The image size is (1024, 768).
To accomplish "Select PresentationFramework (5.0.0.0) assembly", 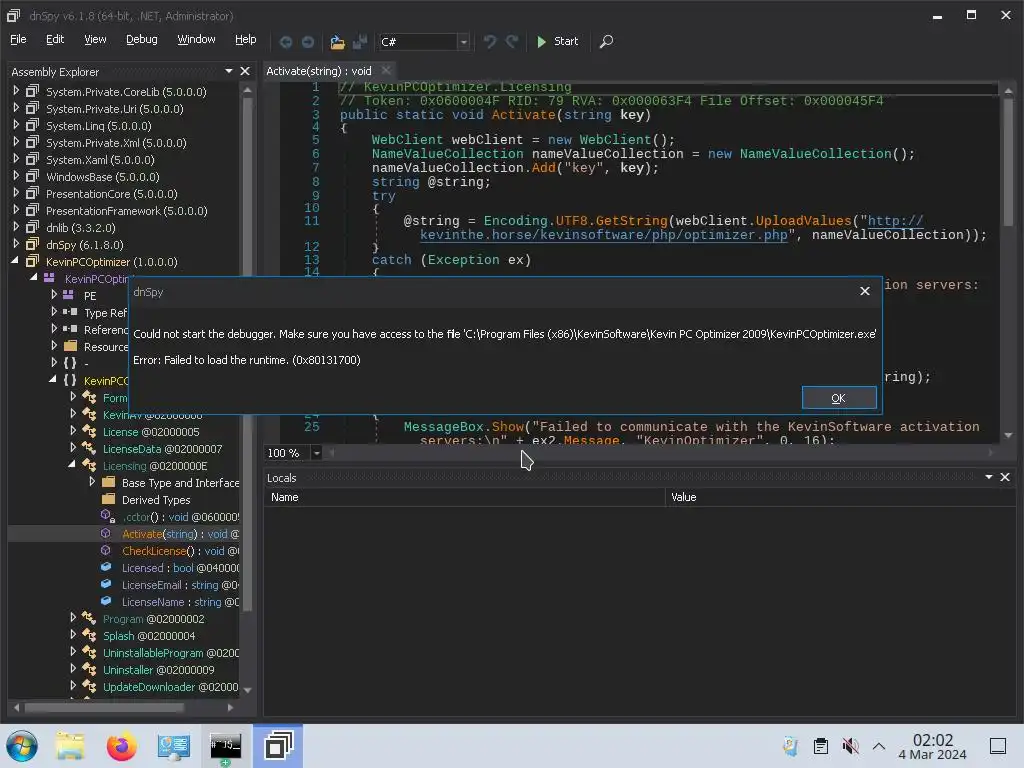I will click(x=127, y=211).
